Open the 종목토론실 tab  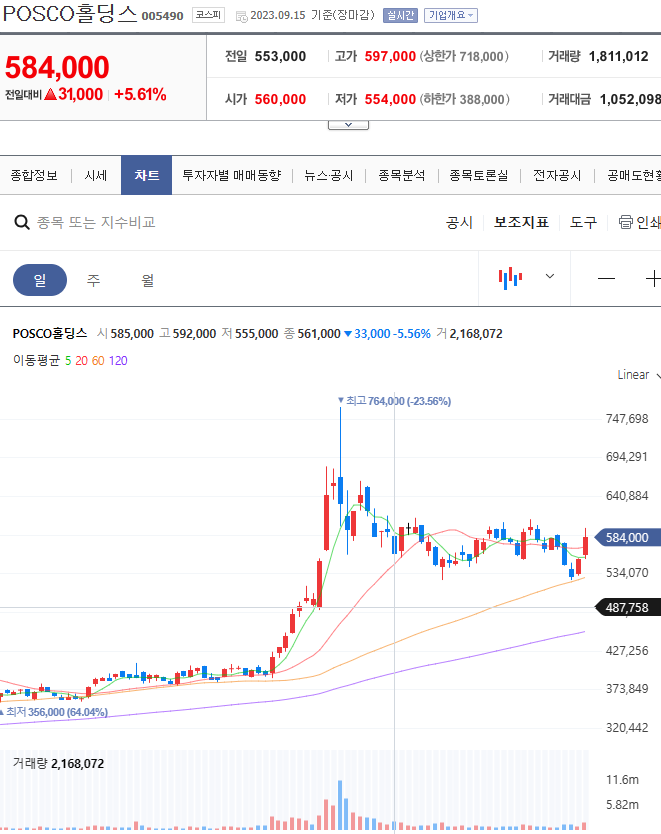tap(479, 176)
